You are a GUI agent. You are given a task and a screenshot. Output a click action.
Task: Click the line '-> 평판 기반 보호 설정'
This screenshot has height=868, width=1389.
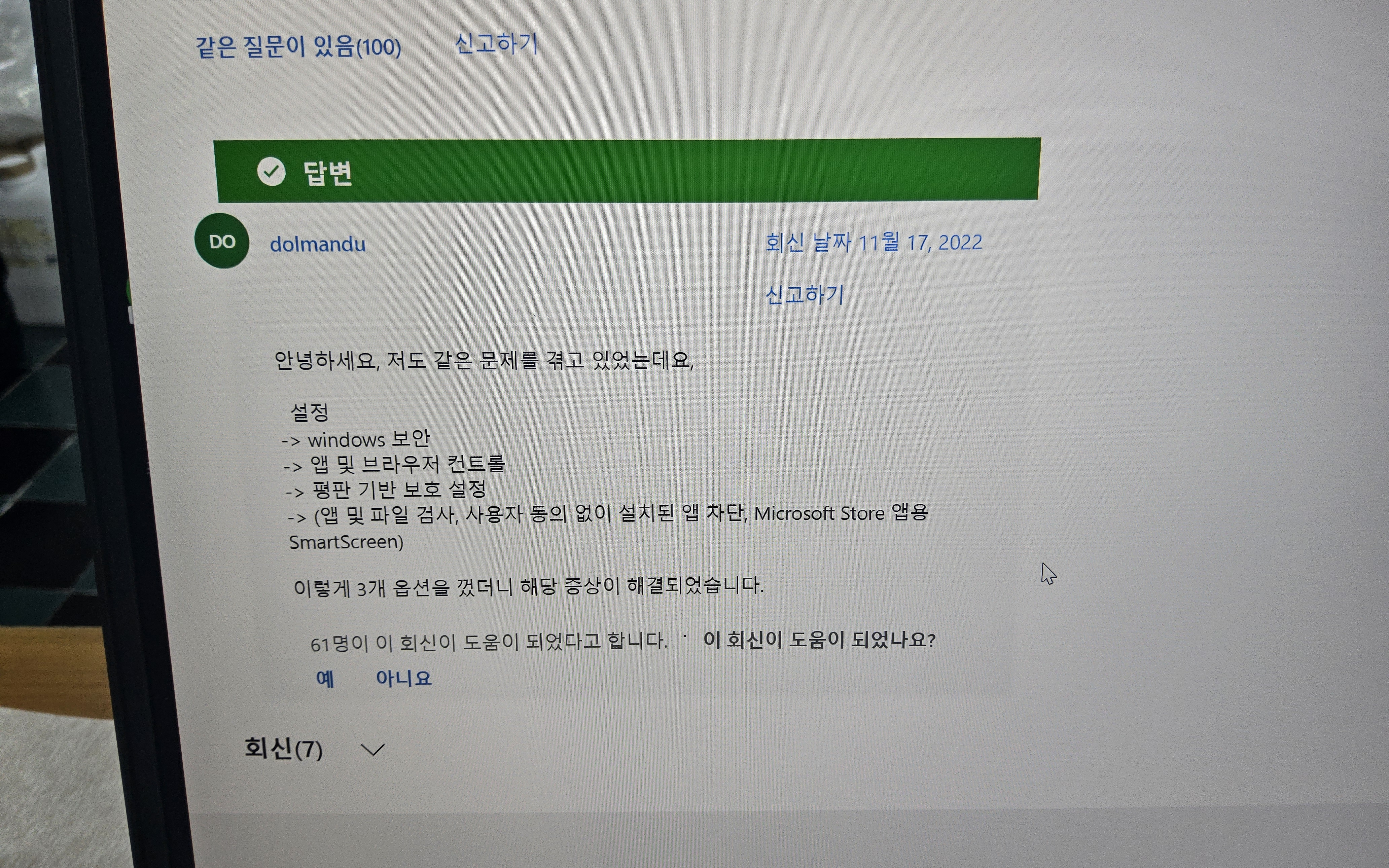[x=386, y=490]
